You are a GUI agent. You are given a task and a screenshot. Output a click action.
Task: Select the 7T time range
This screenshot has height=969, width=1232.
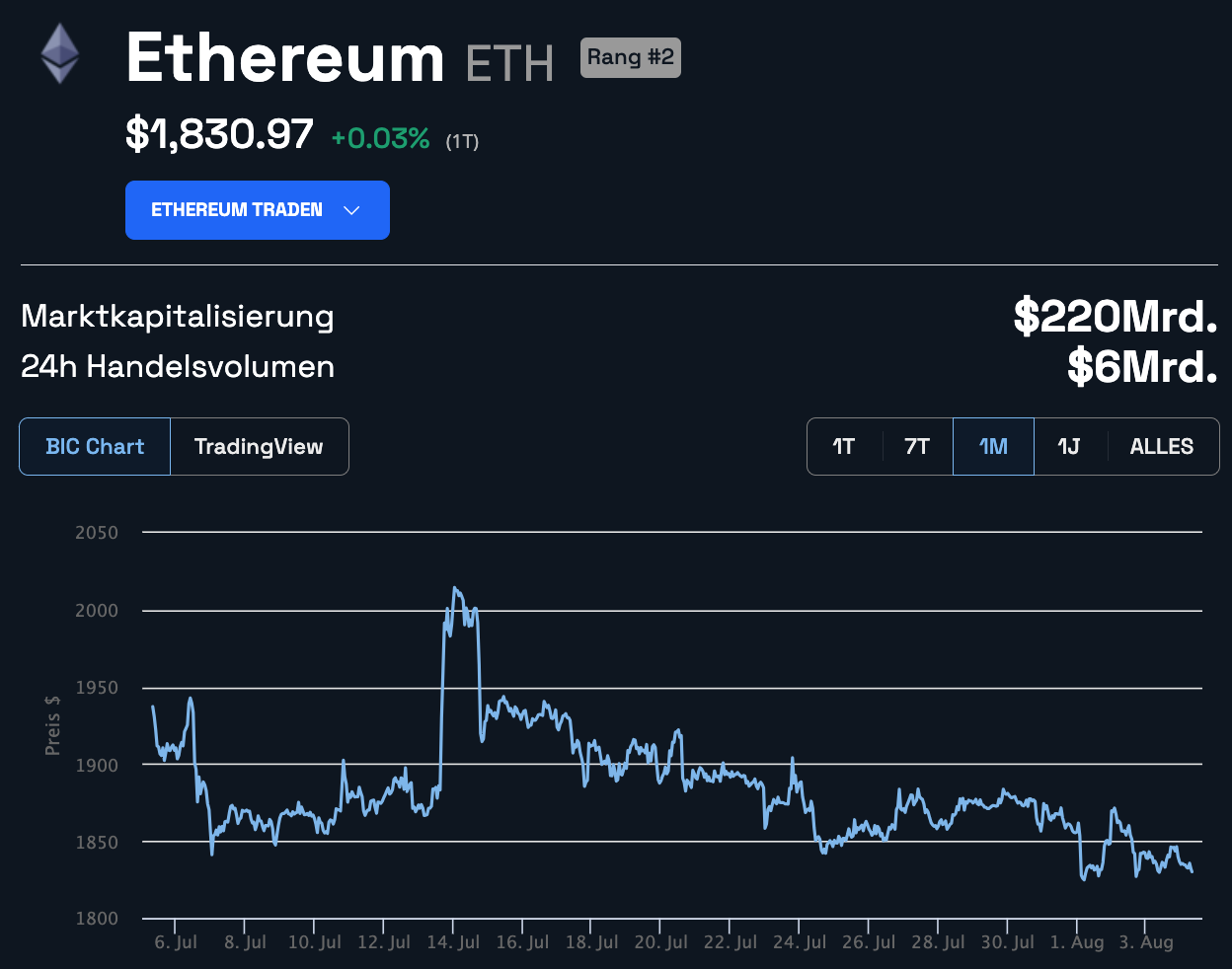pyautogui.click(x=917, y=447)
